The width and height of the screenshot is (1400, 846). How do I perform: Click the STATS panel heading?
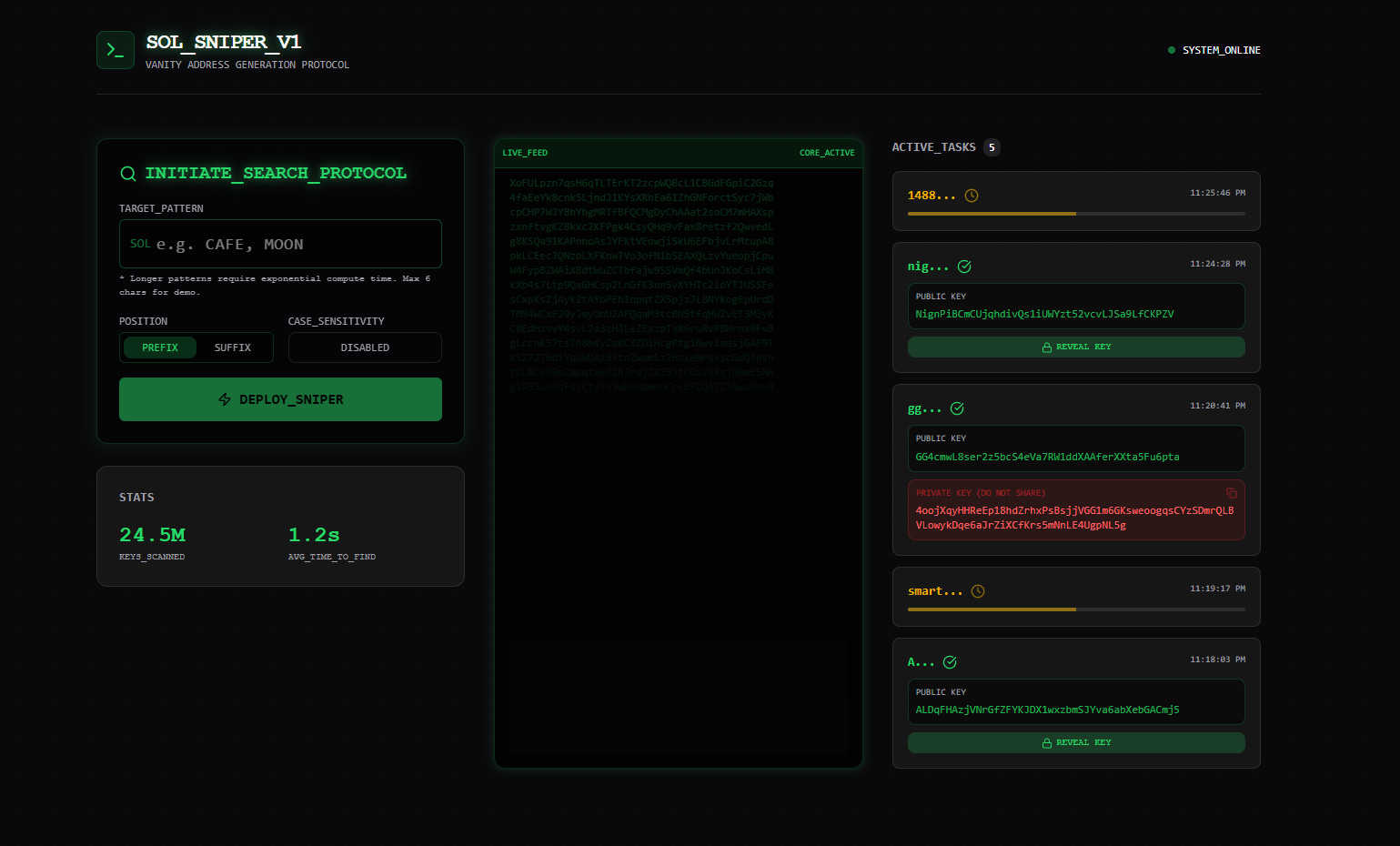click(136, 498)
